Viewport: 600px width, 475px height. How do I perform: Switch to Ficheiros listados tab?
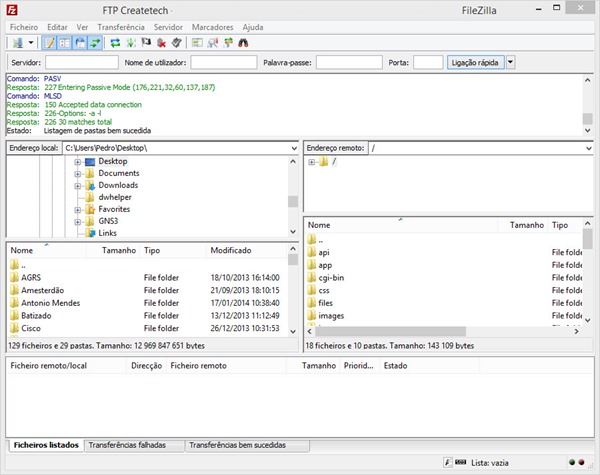tap(46, 445)
